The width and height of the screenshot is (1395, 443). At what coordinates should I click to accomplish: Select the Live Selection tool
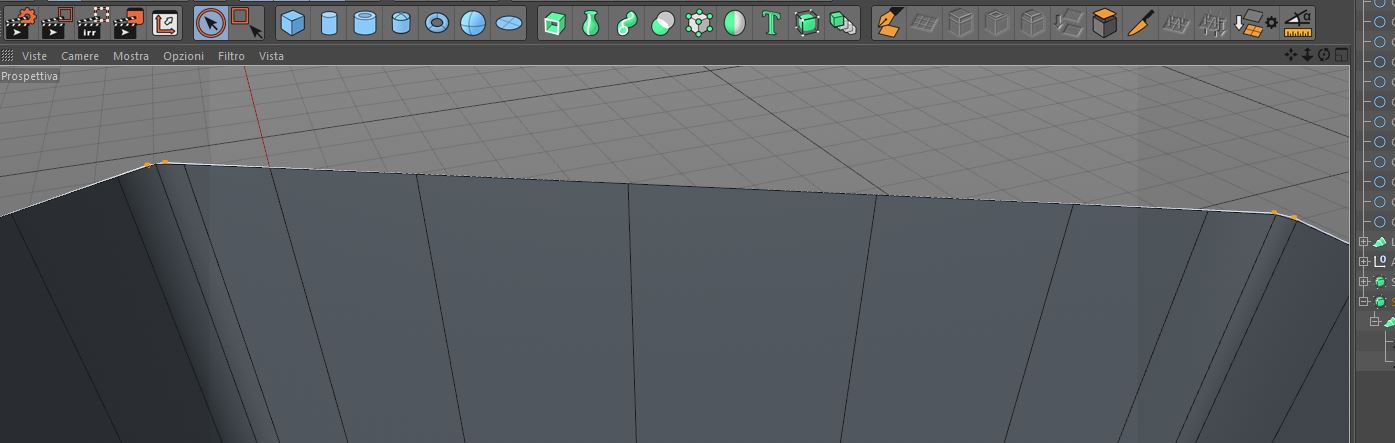210,22
